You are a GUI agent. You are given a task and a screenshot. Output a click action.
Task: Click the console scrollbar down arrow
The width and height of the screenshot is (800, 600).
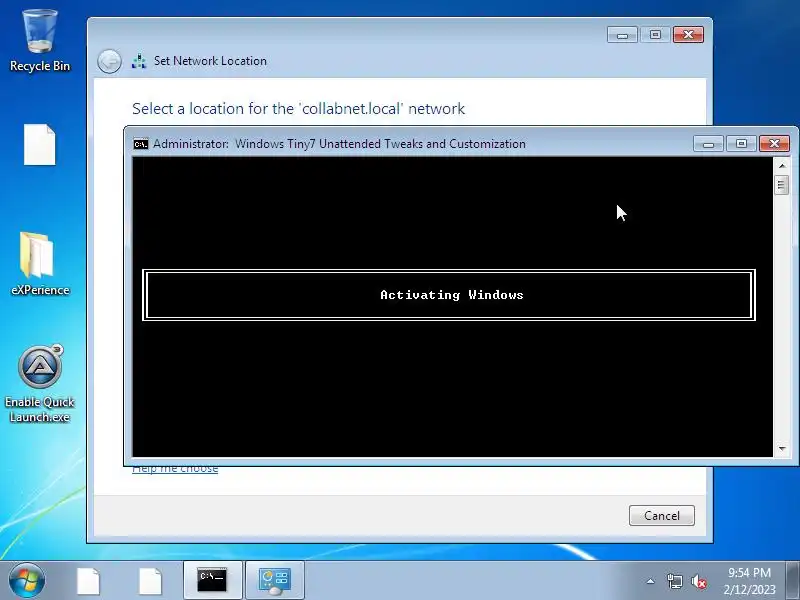pos(782,448)
